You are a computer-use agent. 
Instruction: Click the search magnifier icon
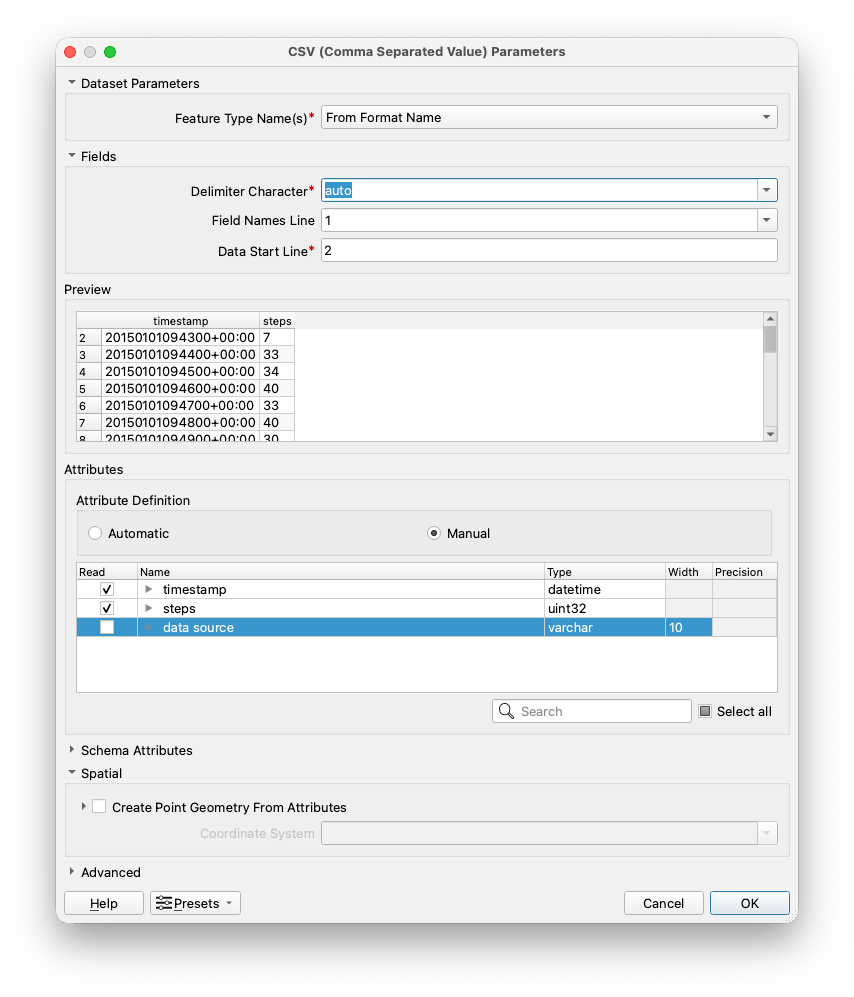[x=506, y=711]
